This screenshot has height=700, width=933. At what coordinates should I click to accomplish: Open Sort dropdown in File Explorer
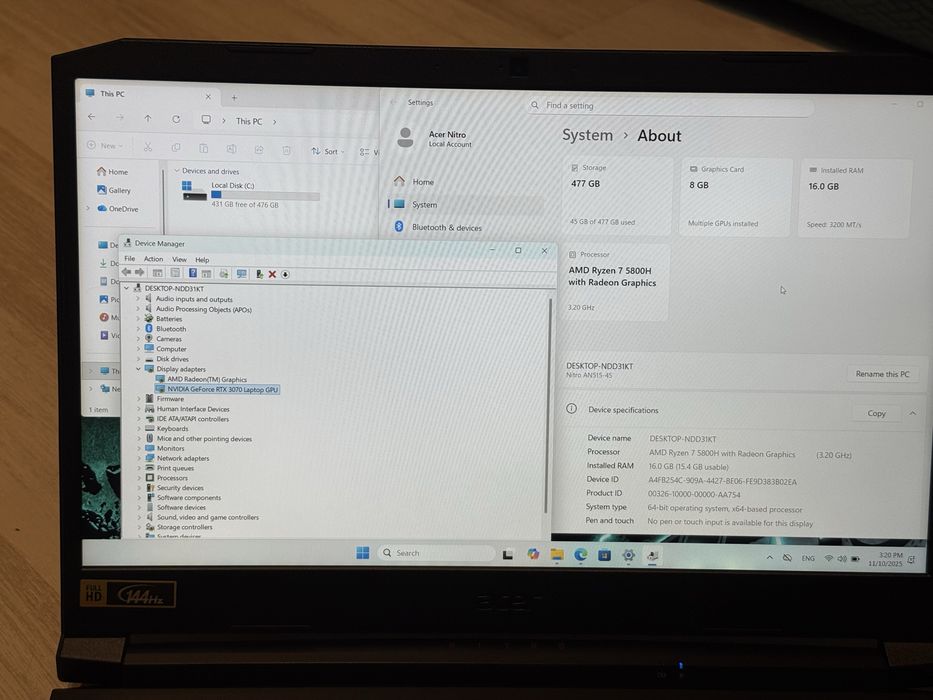[328, 151]
